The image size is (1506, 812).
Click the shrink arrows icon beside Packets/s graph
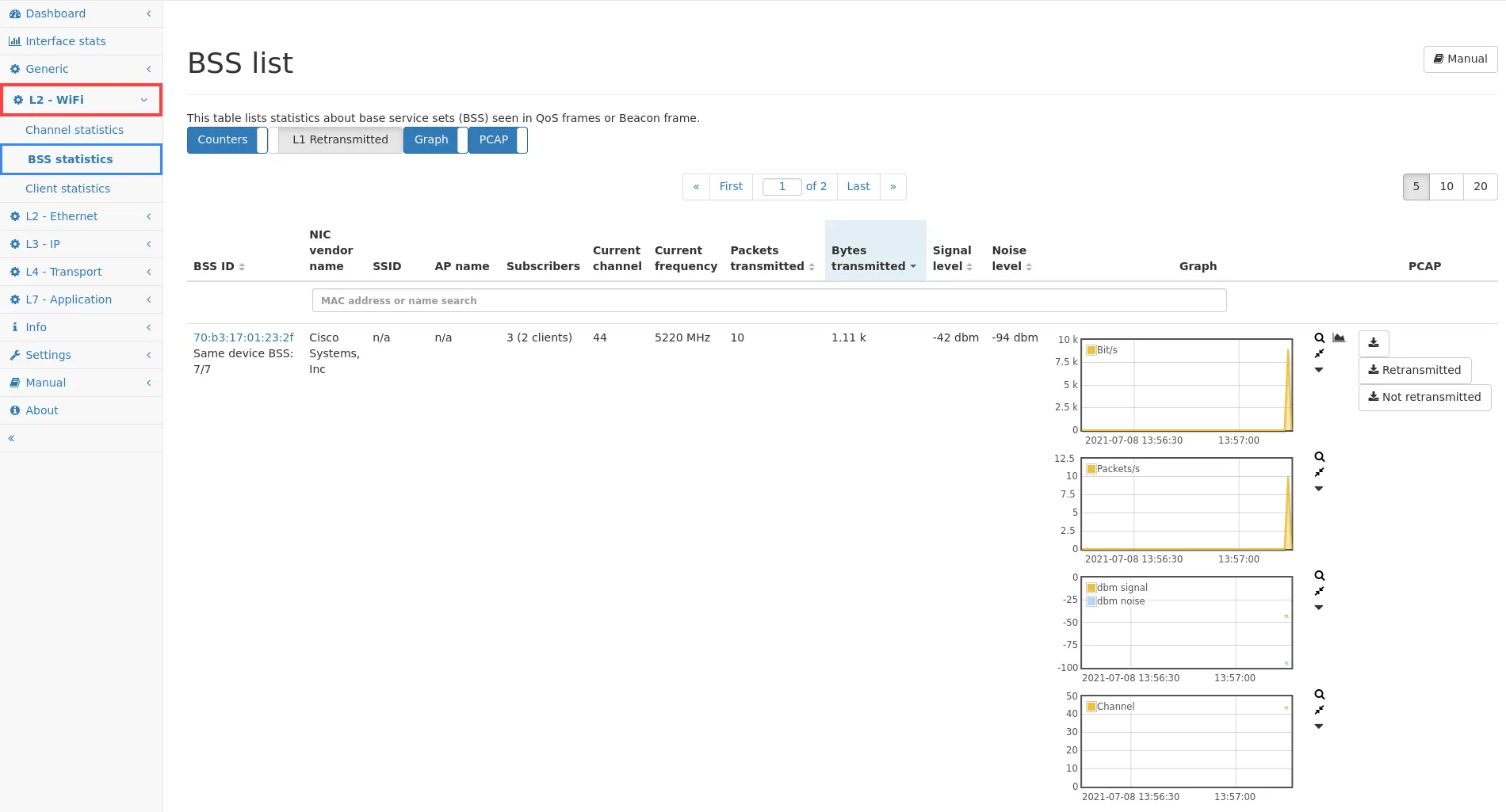pyautogui.click(x=1319, y=473)
